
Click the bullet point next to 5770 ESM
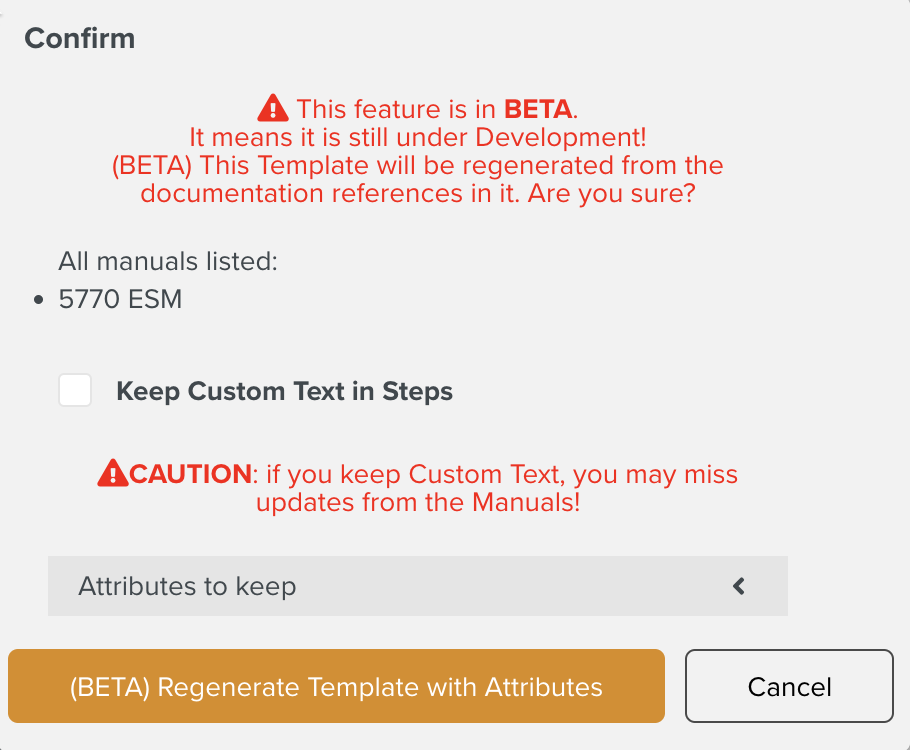[37, 298]
